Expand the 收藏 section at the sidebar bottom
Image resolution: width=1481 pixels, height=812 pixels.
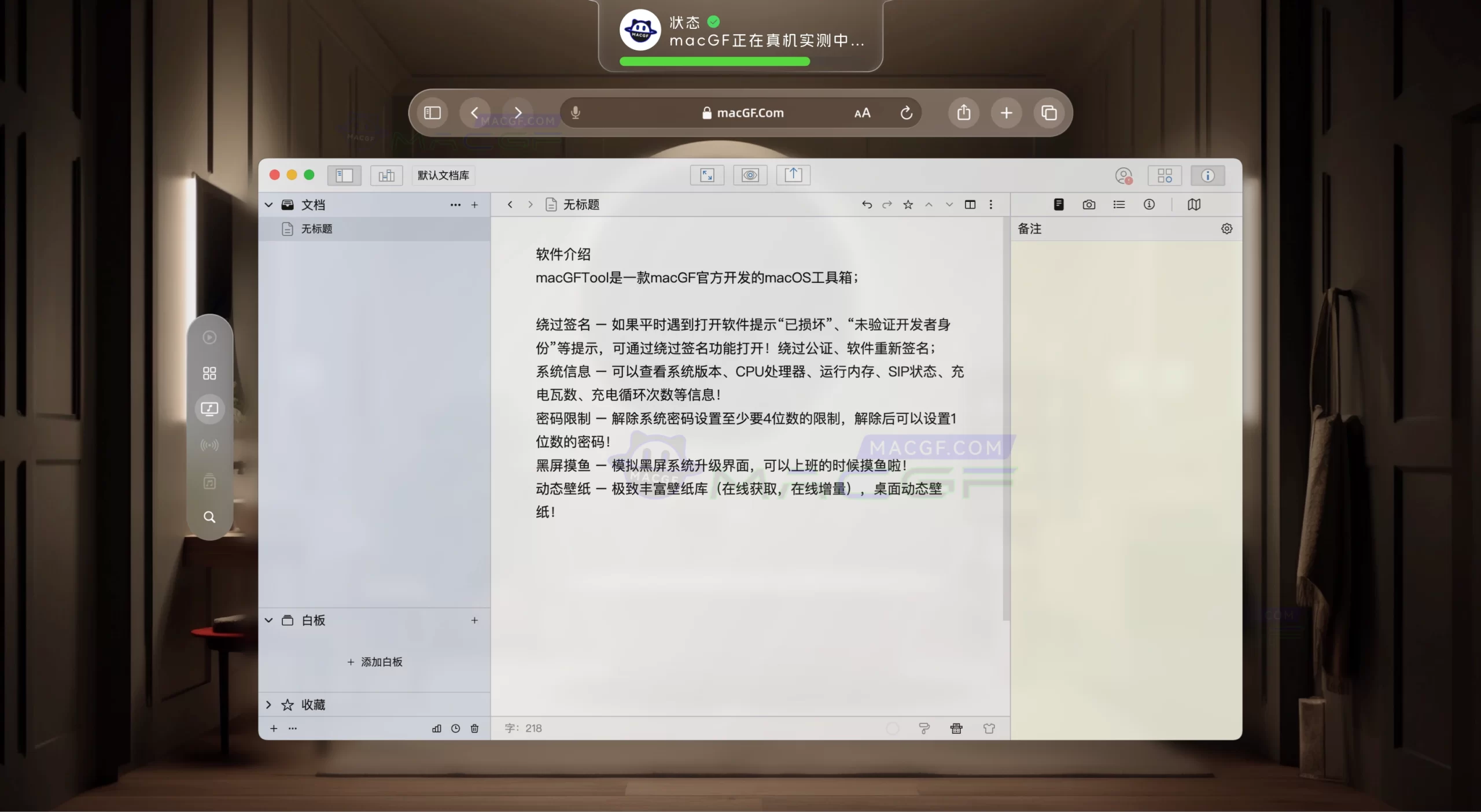coord(268,704)
